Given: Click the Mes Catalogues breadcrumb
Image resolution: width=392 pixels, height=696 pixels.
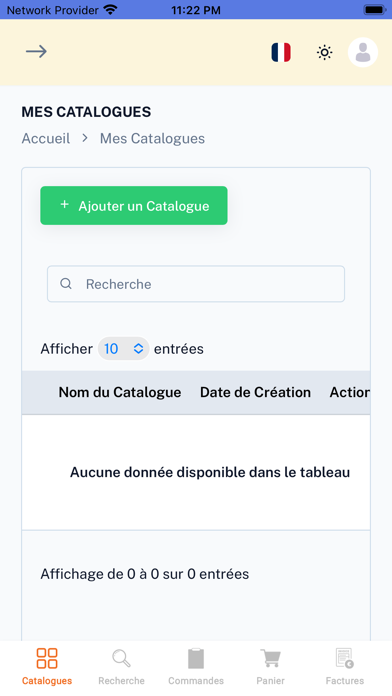Looking at the screenshot, I should (x=152, y=138).
